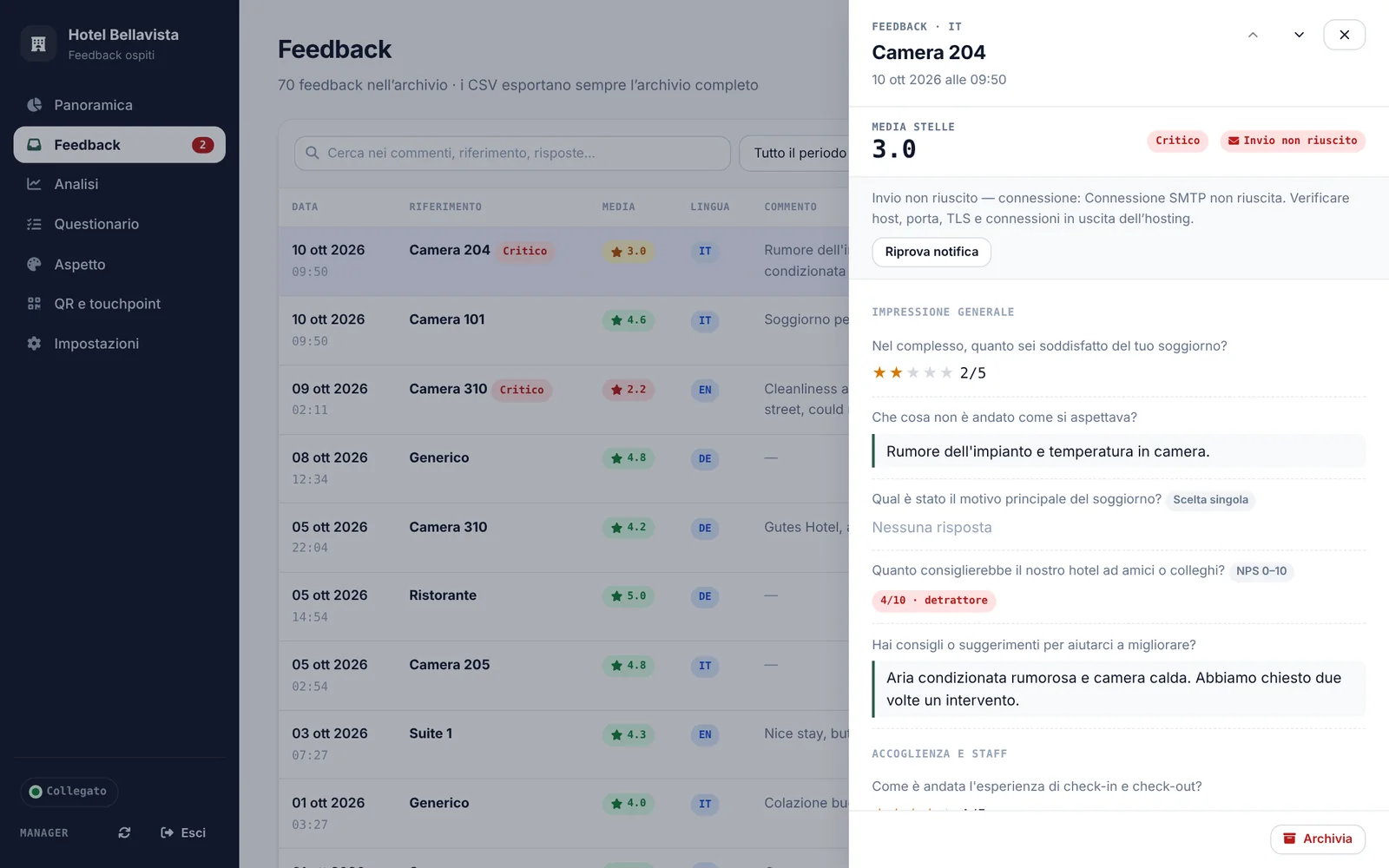Open the Tutto il periodo dropdown

pos(794,153)
